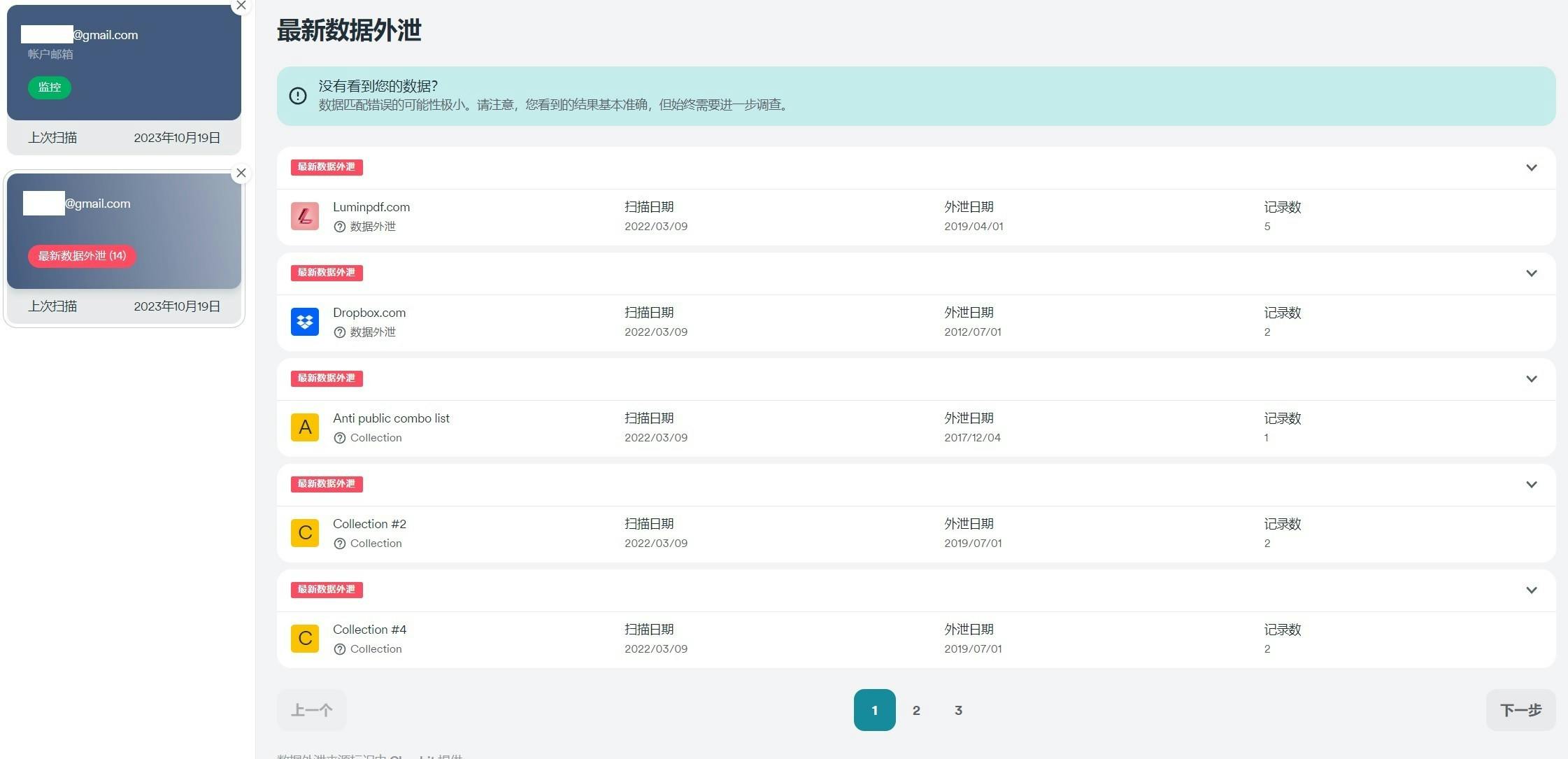
Task: Click the 最新数据外泄 (14) red badge
Action: pos(82,256)
